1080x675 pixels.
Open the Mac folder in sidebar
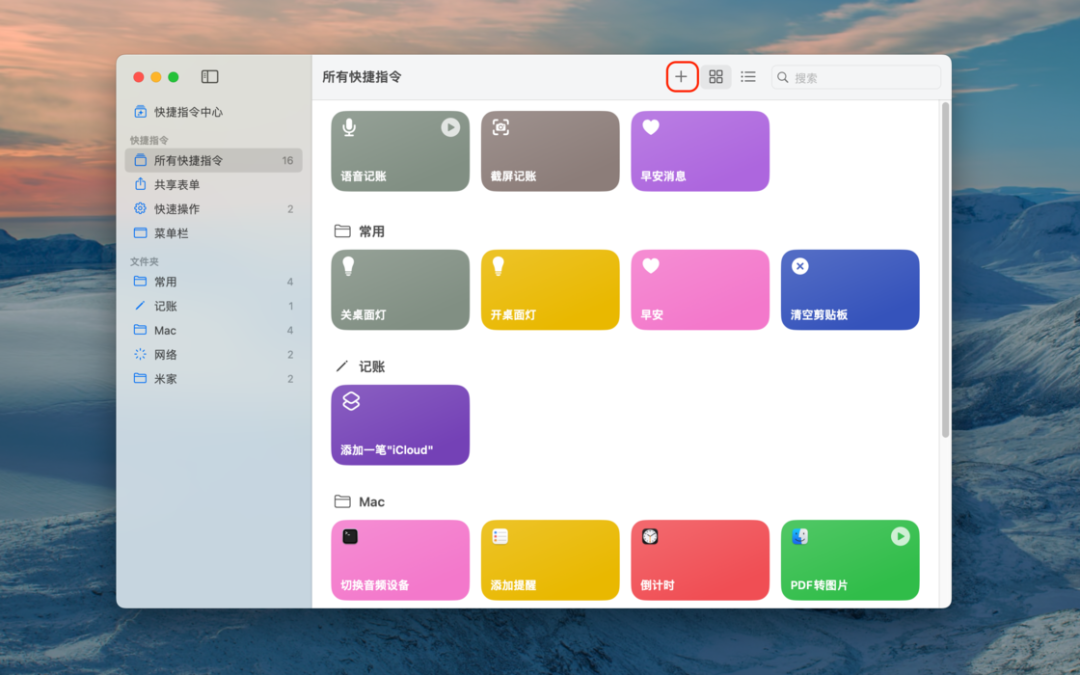tap(214, 330)
